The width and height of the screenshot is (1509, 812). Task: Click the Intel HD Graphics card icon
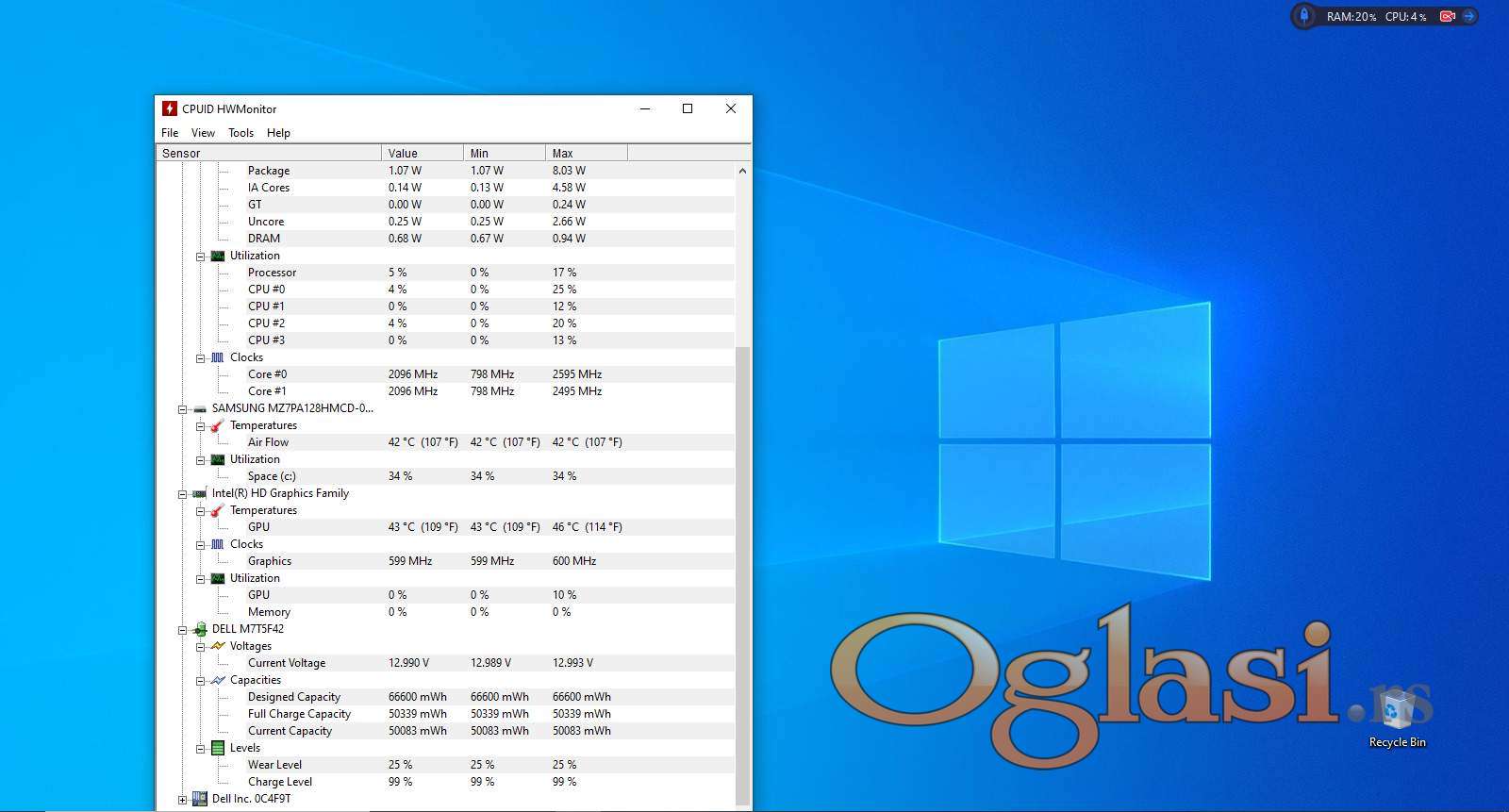200,493
